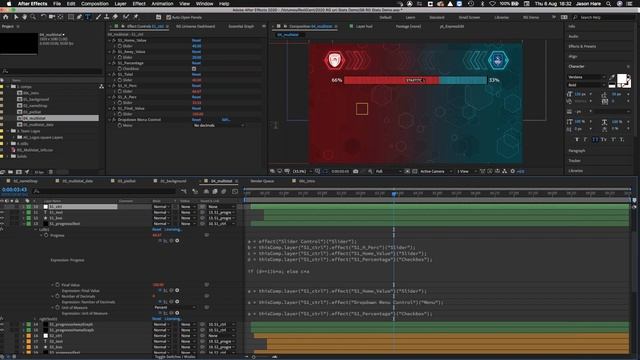This screenshot has width=640, height=360.
Task: Select the 04_multistat_data composition in project
Action: pyautogui.click(x=38, y=124)
